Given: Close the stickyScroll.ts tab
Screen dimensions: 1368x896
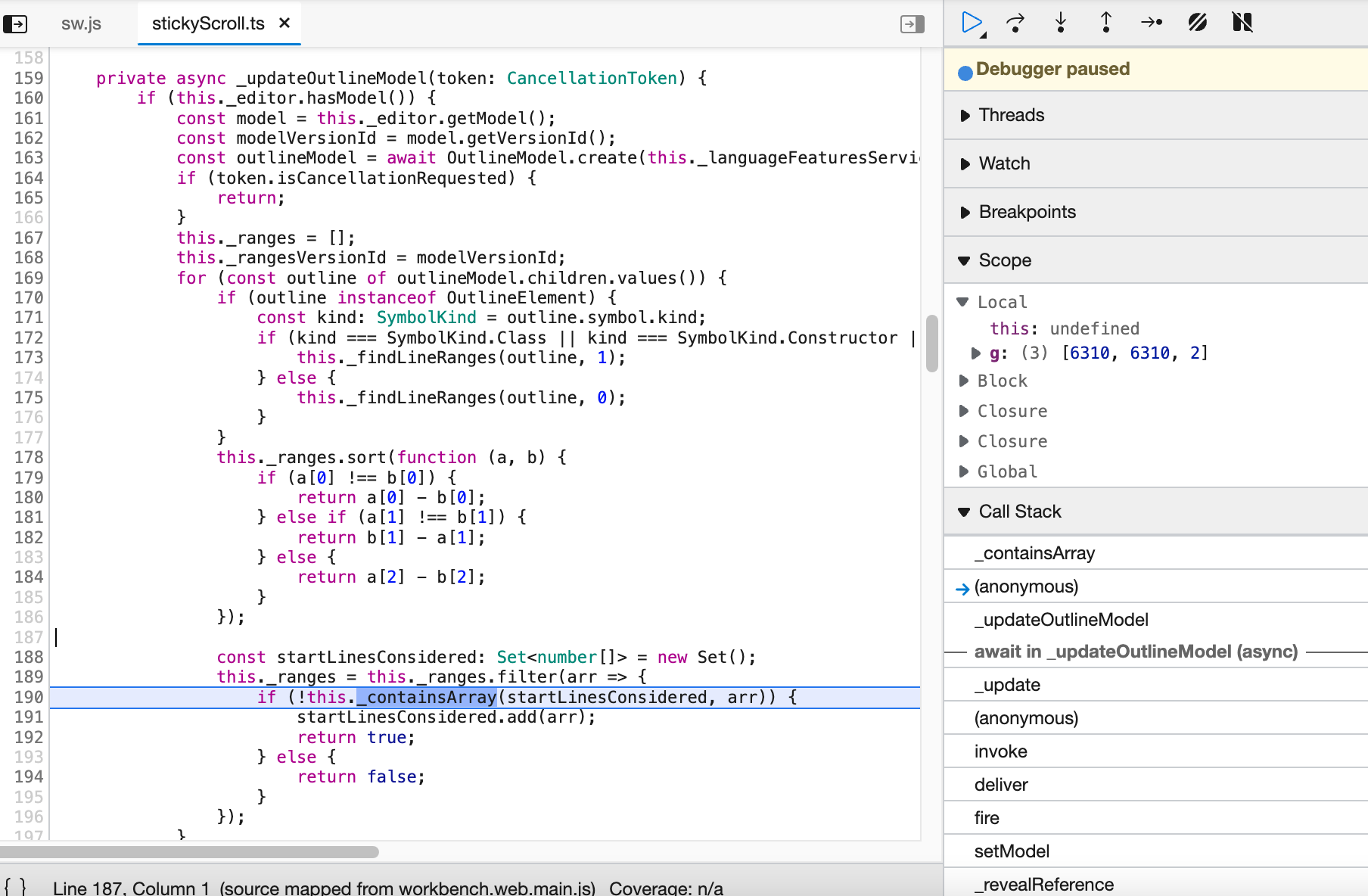Looking at the screenshot, I should (x=284, y=23).
